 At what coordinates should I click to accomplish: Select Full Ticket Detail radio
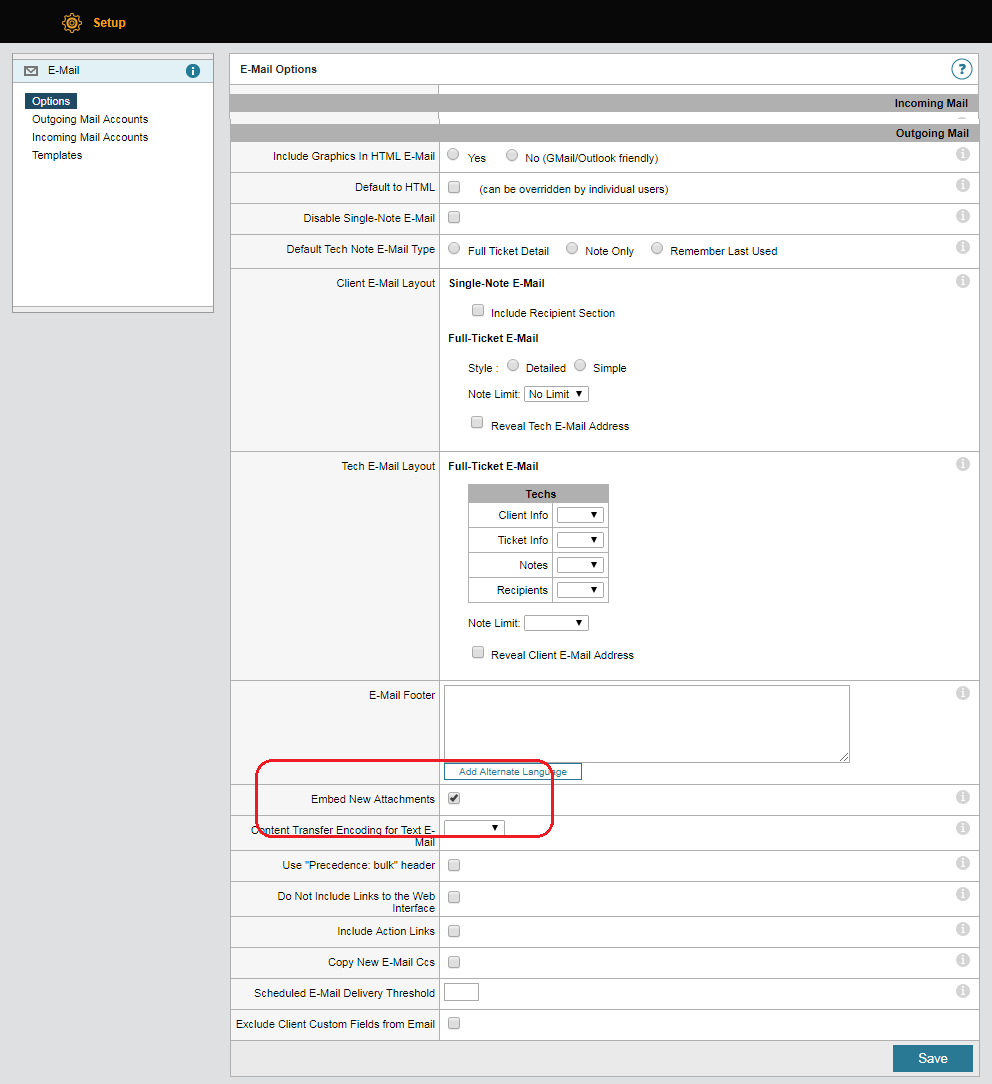(x=454, y=248)
